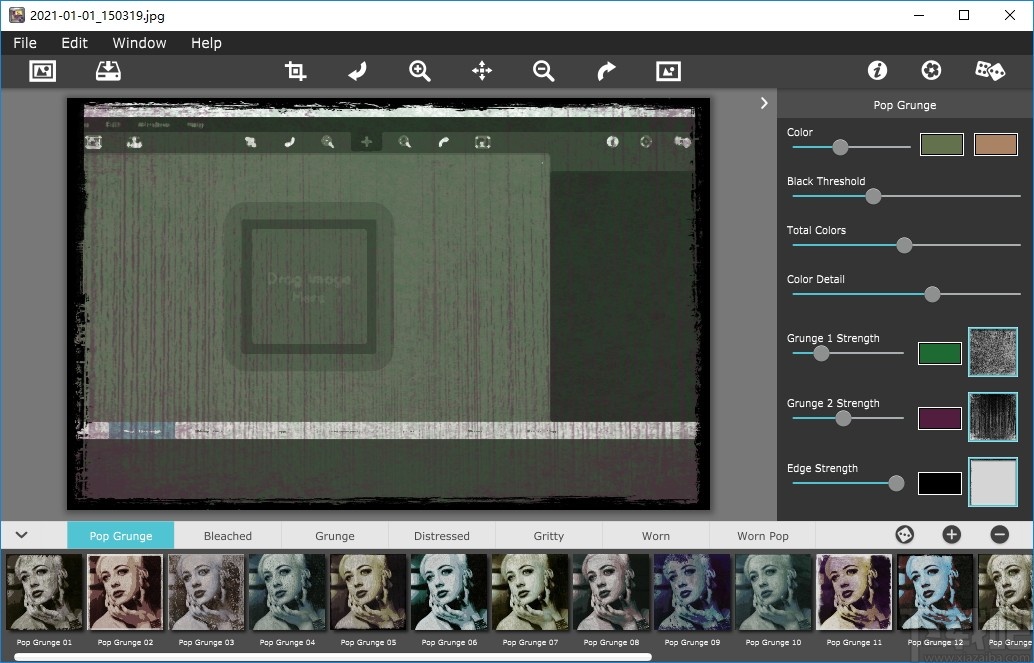Switch to the Distressed presets tab
Image resolution: width=1034 pixels, height=663 pixels.
tap(441, 536)
